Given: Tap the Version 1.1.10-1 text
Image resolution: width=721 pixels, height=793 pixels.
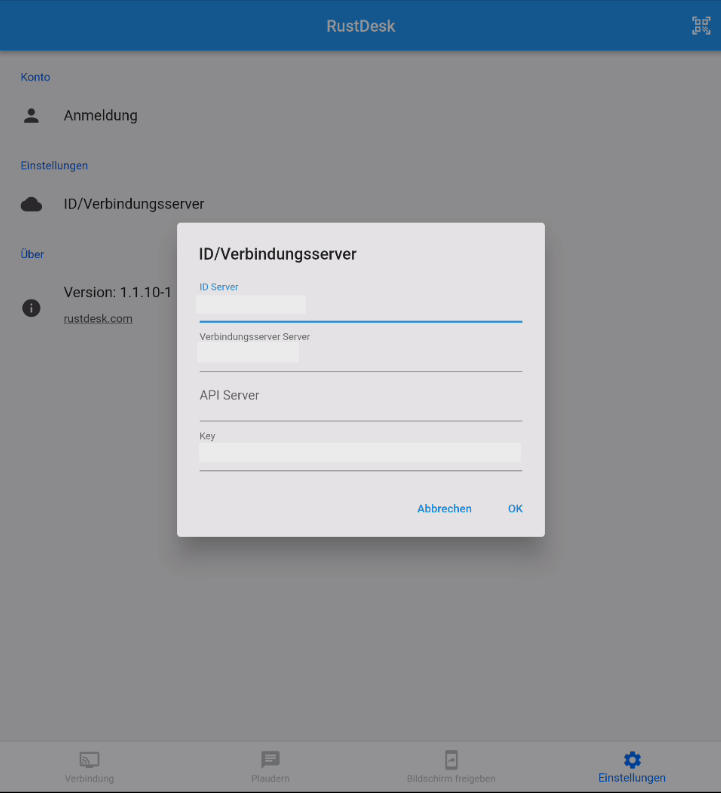Looking at the screenshot, I should click(118, 293).
